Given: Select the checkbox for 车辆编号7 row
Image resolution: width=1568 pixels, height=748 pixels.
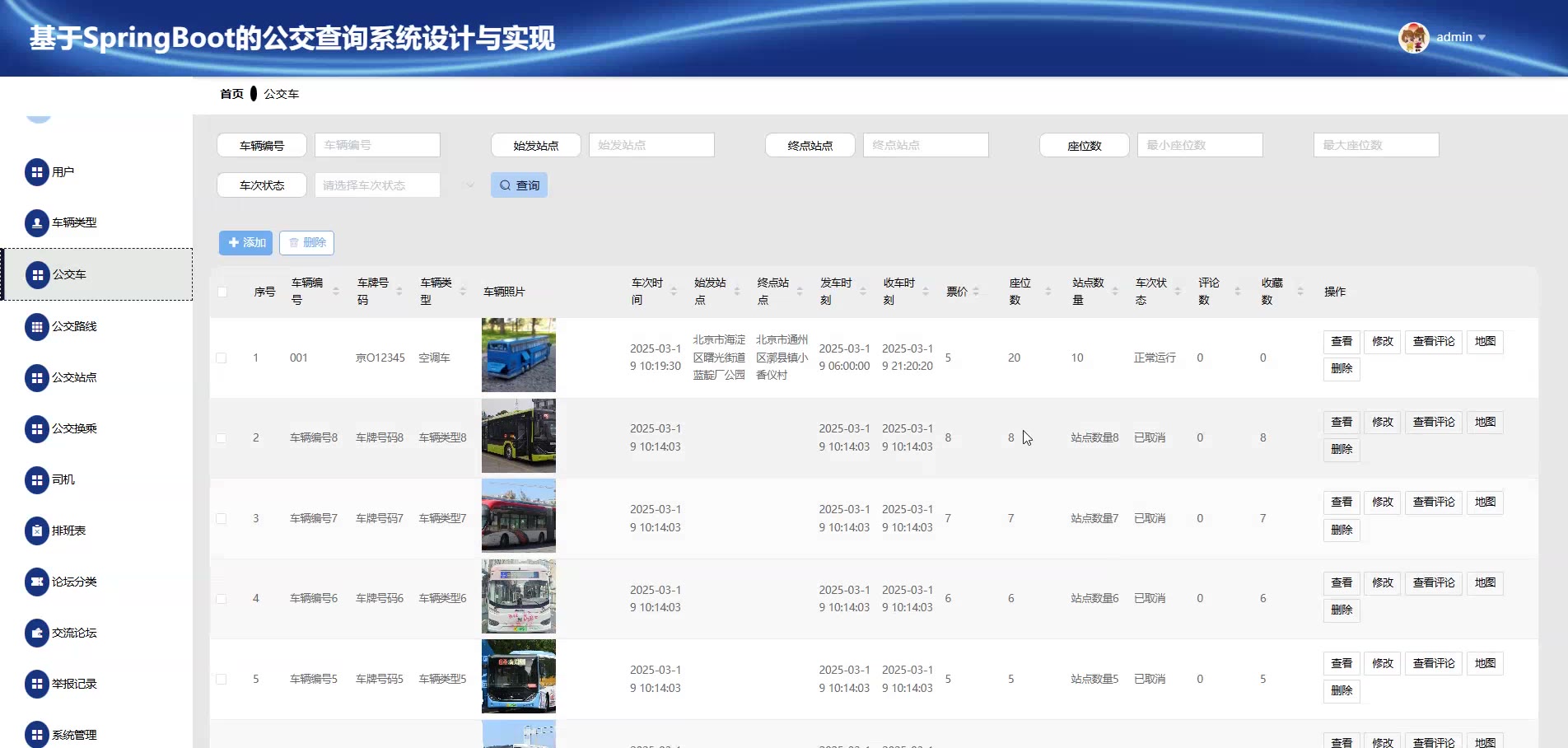Looking at the screenshot, I should pos(222,519).
